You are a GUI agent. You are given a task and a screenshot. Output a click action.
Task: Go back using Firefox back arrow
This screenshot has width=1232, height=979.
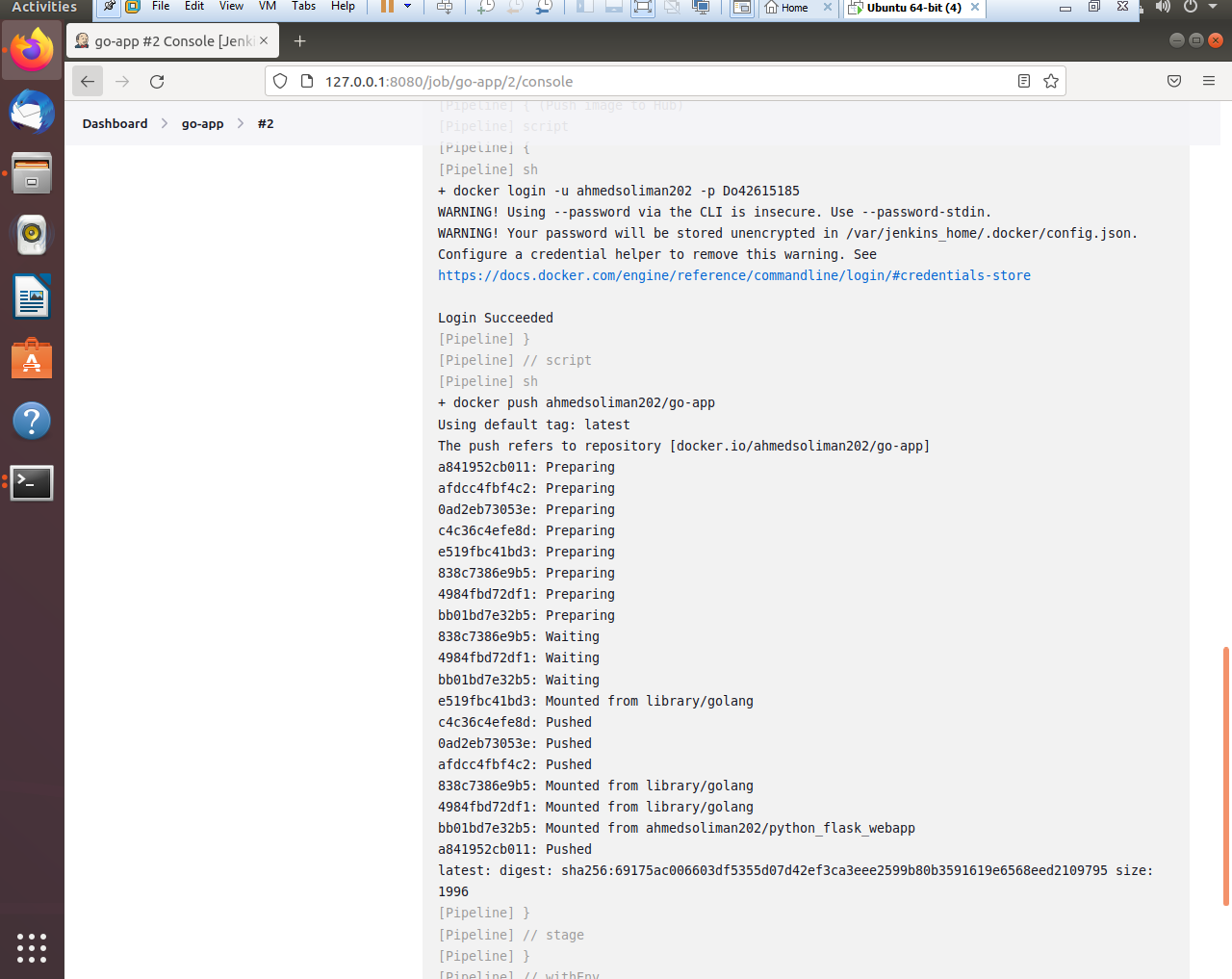88,82
